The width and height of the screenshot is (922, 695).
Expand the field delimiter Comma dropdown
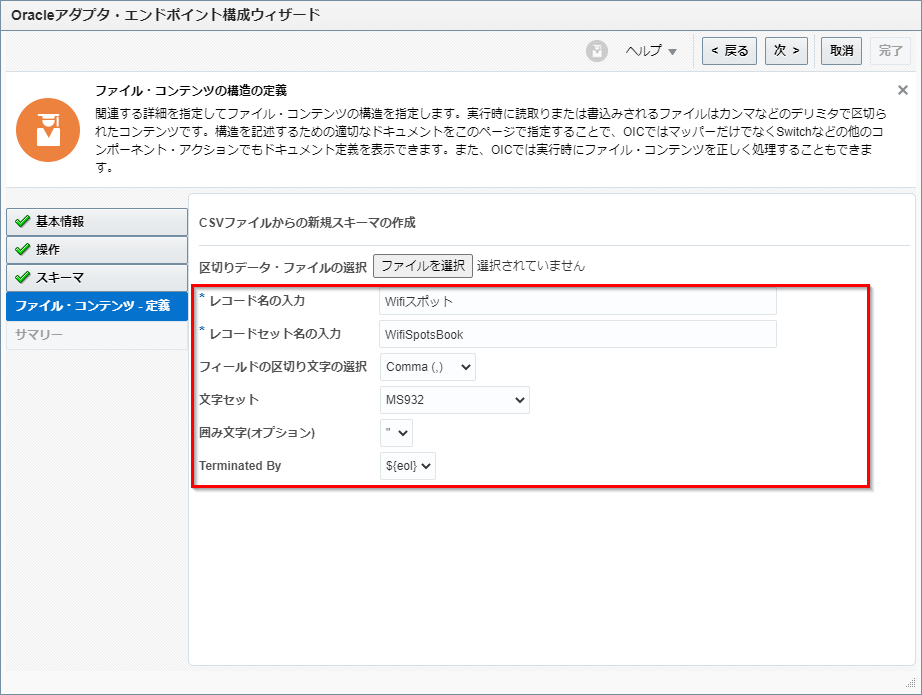click(x=428, y=367)
